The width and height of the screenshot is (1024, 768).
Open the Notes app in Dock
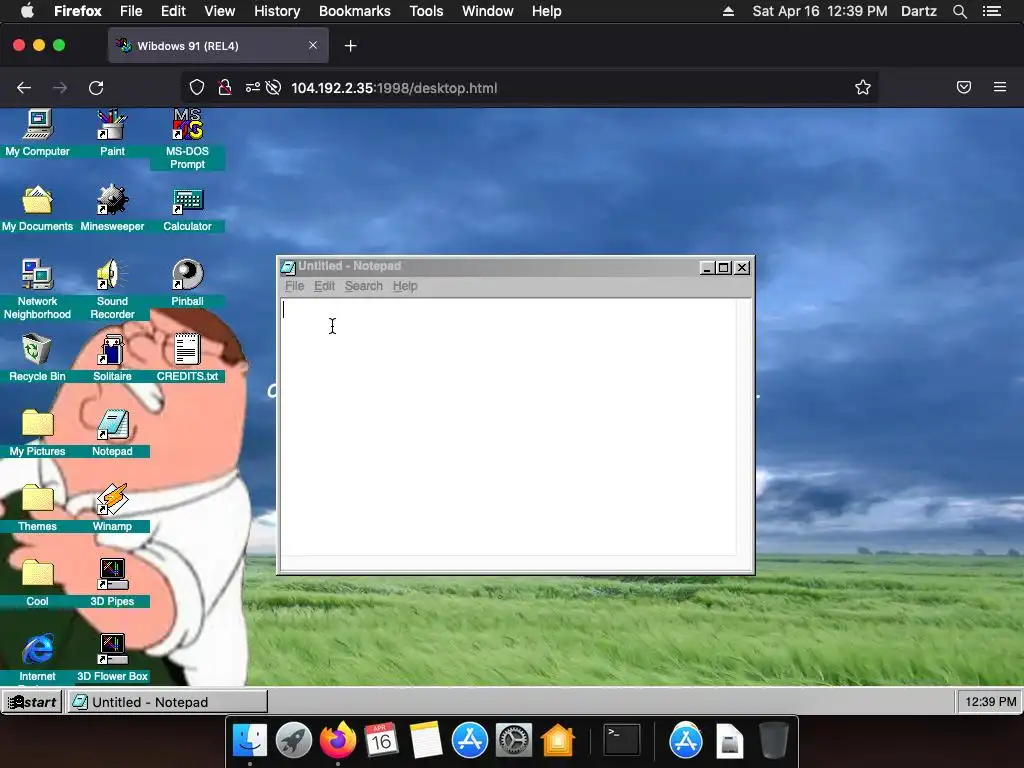426,741
